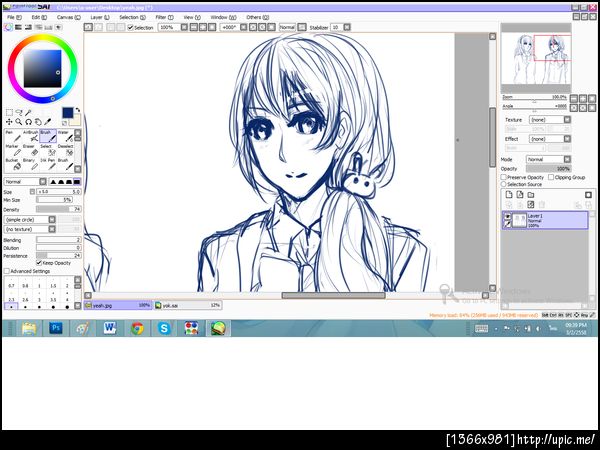Select the Water brush tool
This screenshot has width=600, height=450.
click(65, 136)
